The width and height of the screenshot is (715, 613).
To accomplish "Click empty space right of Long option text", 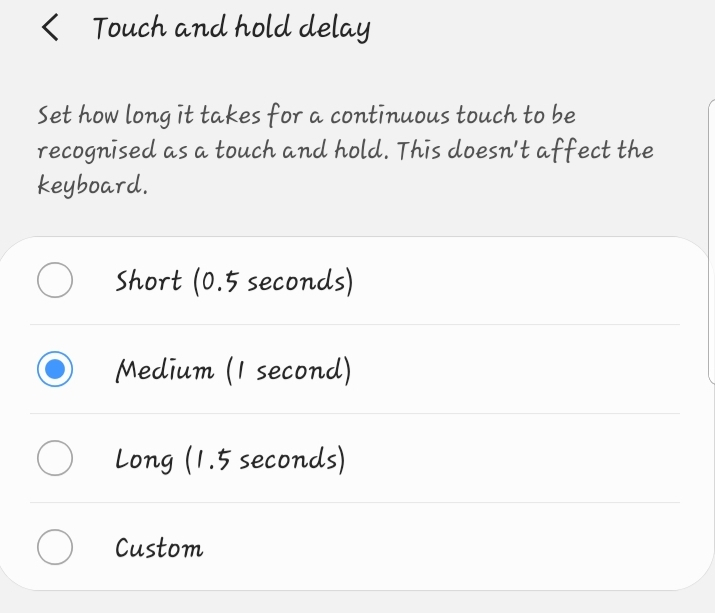I will pyautogui.click(x=513, y=458).
